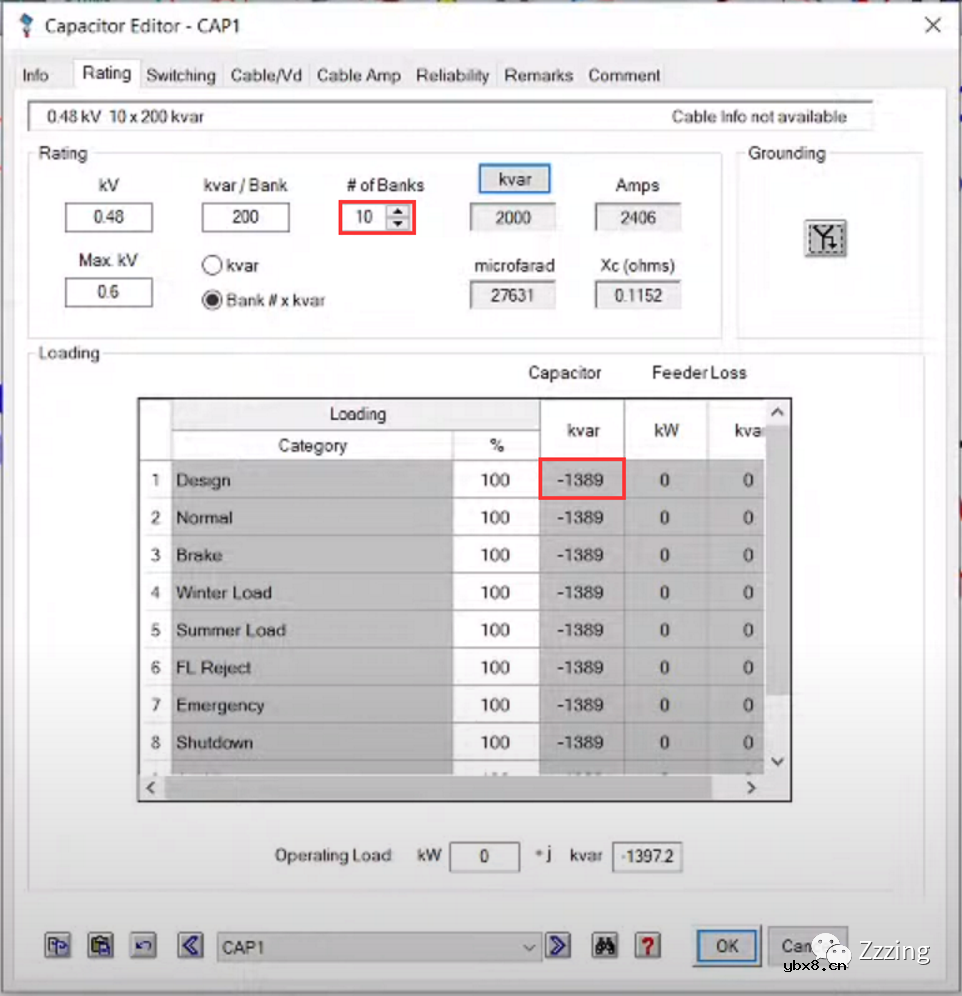Click the paste clipboard icon

(x=100, y=945)
